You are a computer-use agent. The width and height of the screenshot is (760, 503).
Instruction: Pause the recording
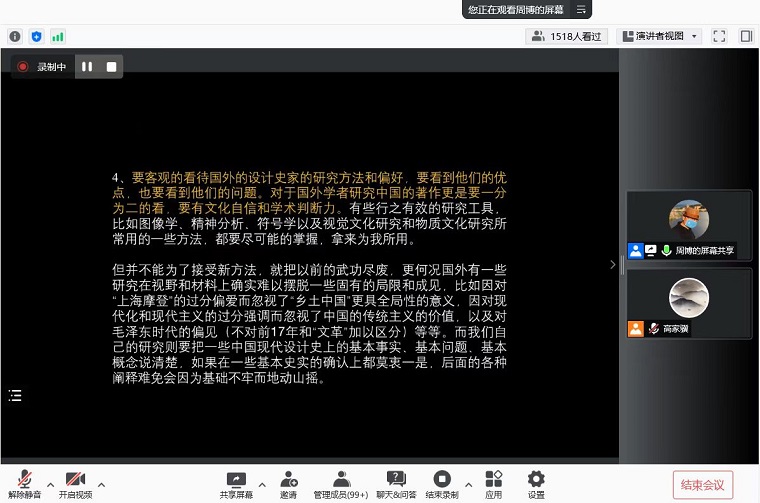[87, 67]
